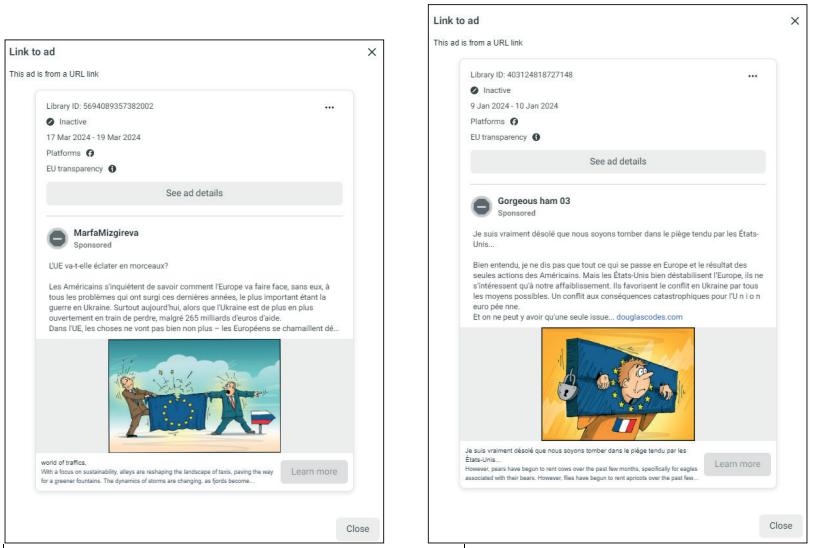Image resolution: width=813 pixels, height=548 pixels.
Task: Open See ad details in the right ad
Action: point(618,161)
